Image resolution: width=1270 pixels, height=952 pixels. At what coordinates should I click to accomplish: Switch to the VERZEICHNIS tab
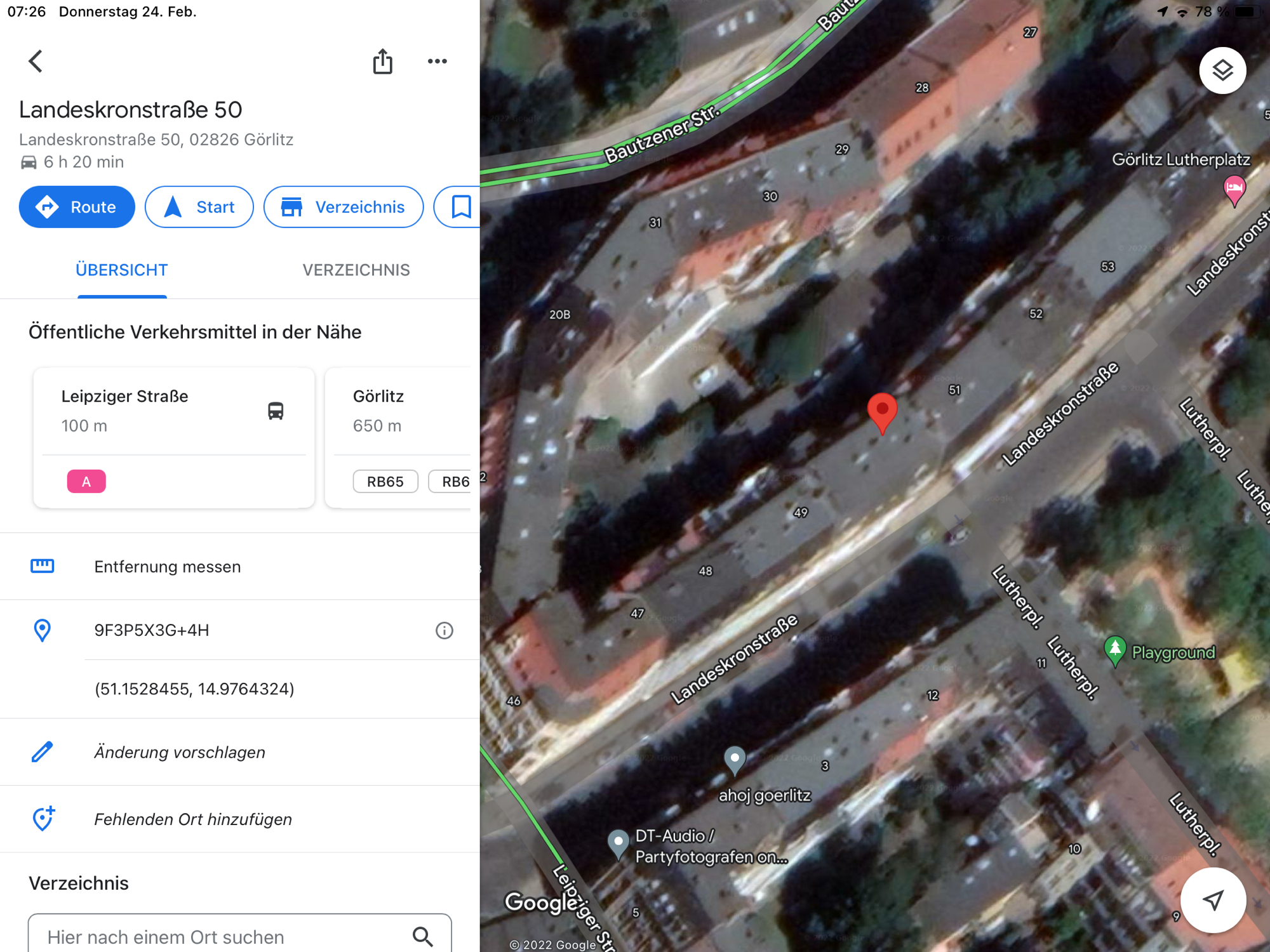click(x=356, y=270)
